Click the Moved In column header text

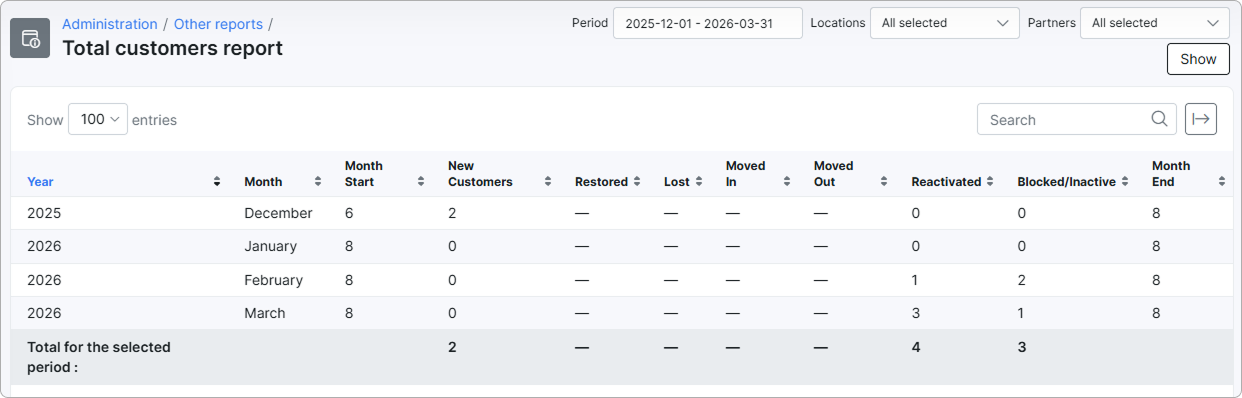[746, 174]
